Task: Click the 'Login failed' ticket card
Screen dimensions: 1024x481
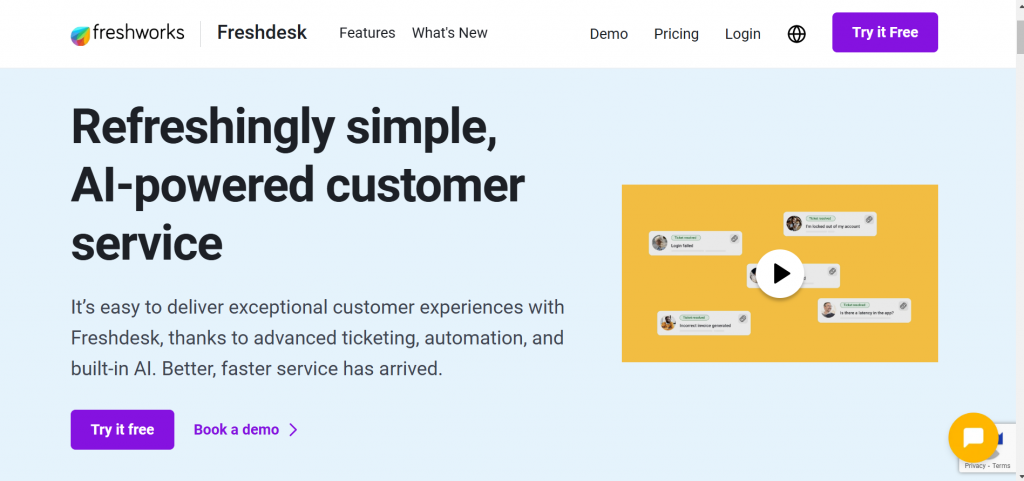Action: click(695, 243)
